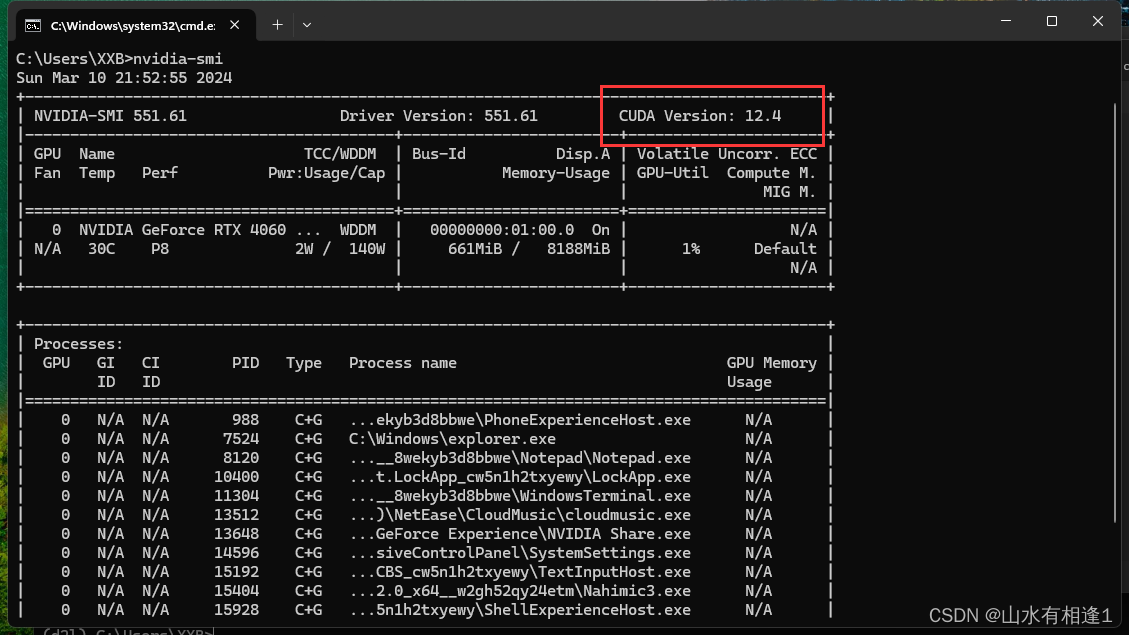Screen dimensions: 1129x635
Task: Select the cmd.exe terminal tab
Action: (x=135, y=25)
